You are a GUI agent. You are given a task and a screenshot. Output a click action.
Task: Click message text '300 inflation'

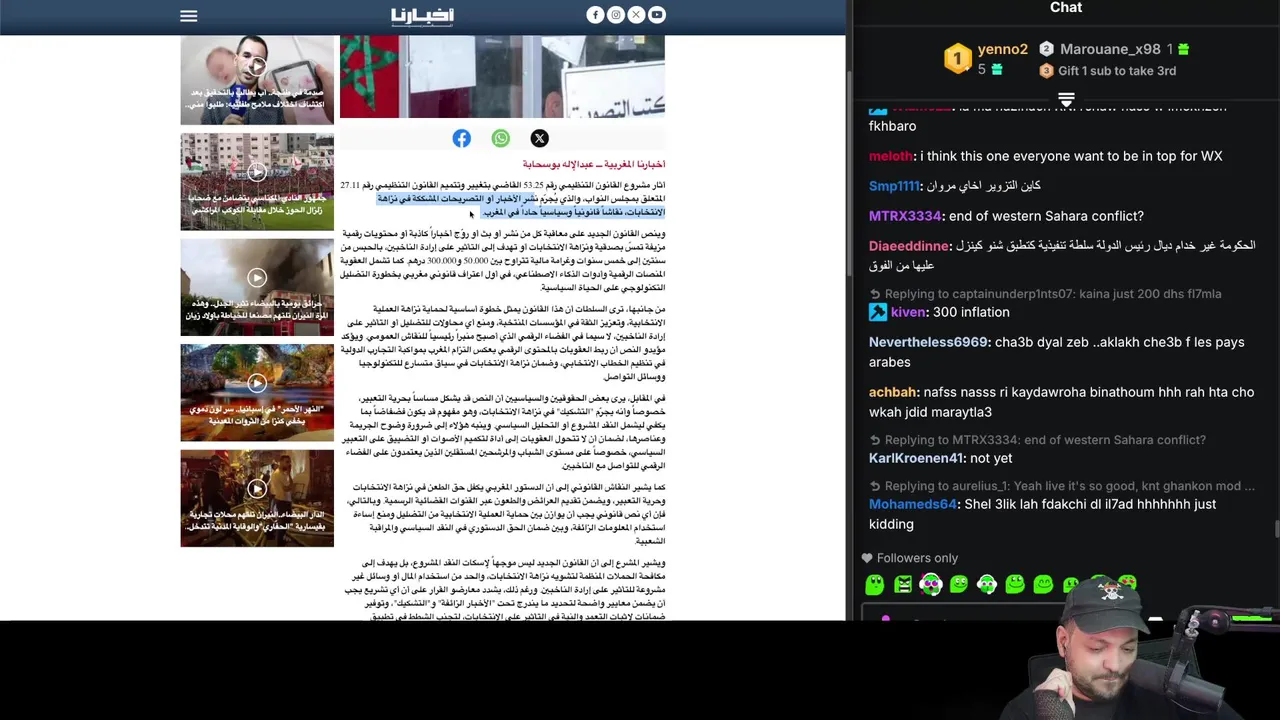(971, 312)
